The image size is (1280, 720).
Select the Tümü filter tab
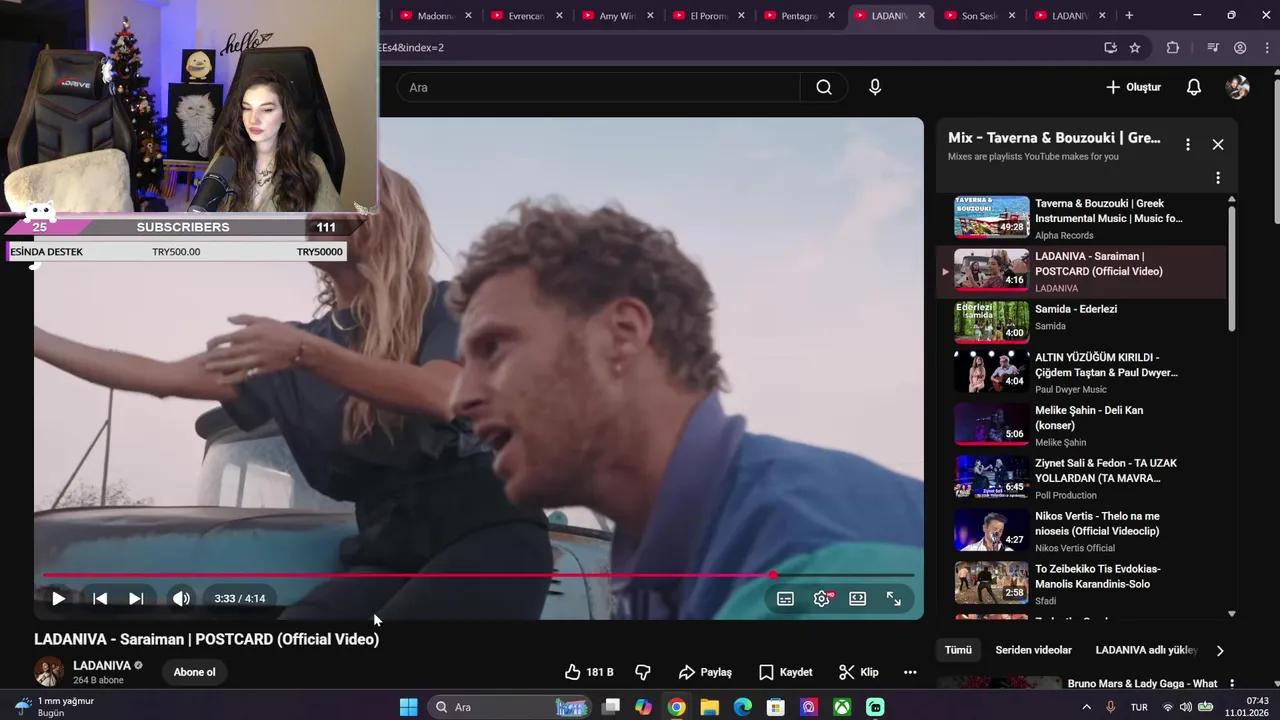click(x=958, y=650)
